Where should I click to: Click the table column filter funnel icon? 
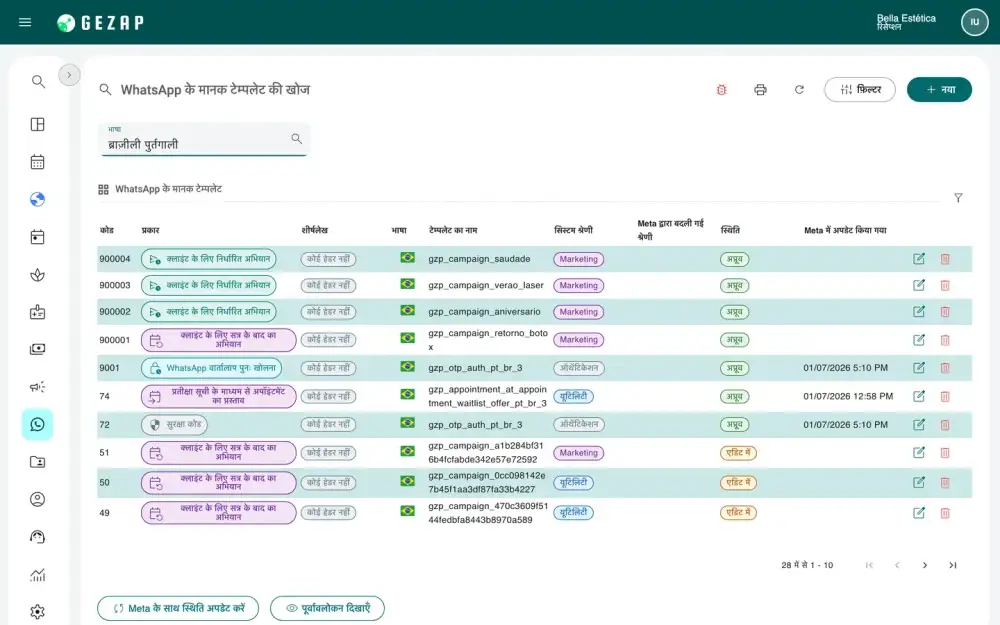click(958, 198)
